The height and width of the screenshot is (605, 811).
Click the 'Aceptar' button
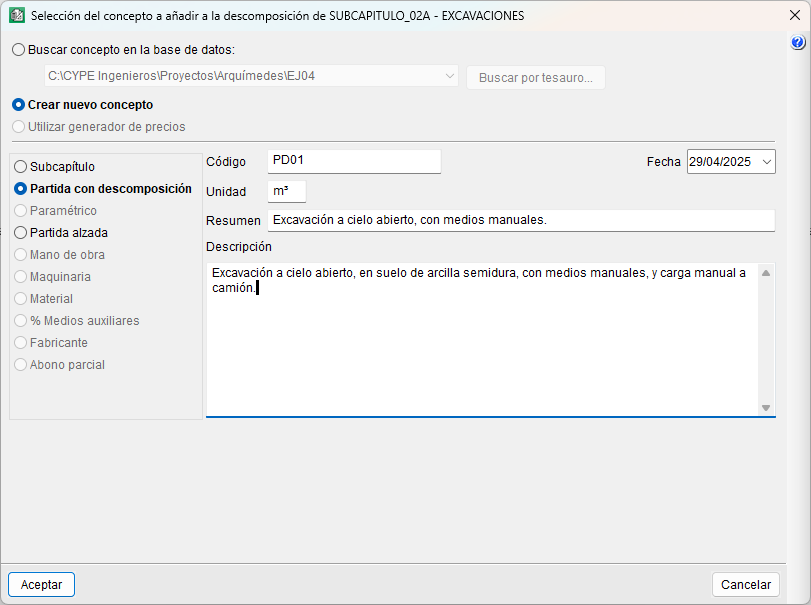pos(42,585)
